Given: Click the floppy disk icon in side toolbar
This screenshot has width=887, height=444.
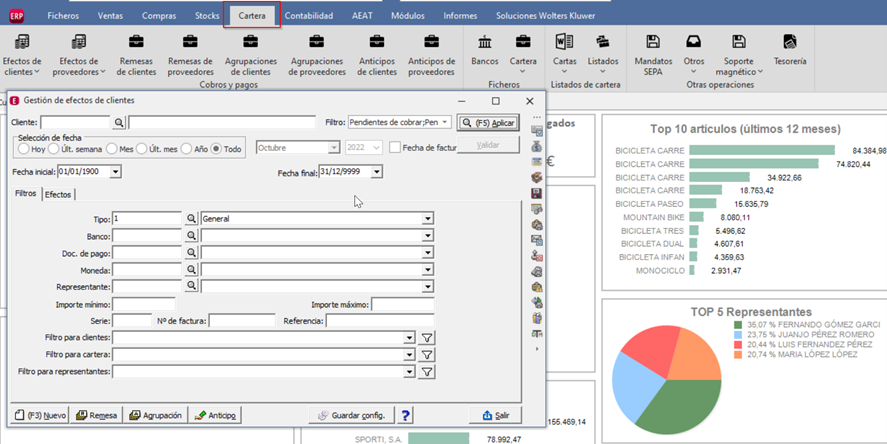Looking at the screenshot, I should point(537,193).
